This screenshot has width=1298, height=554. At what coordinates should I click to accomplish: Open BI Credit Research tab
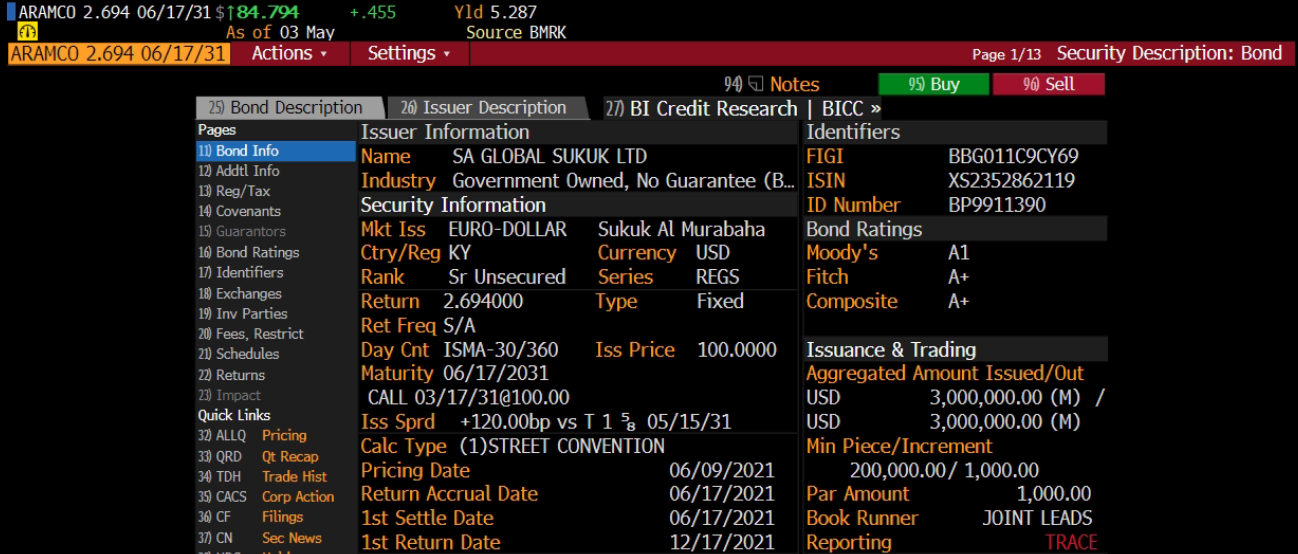click(x=701, y=108)
